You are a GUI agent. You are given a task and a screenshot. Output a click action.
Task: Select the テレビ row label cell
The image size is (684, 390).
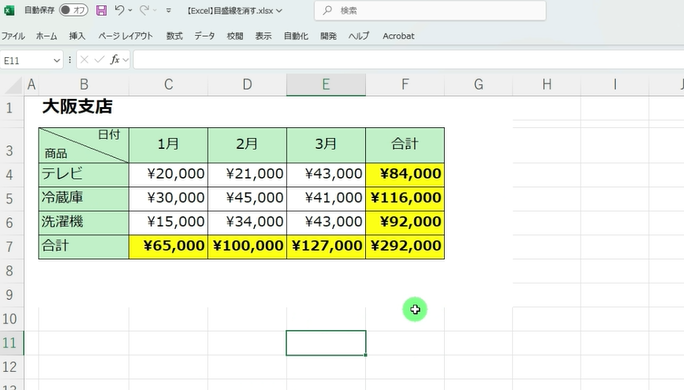[x=84, y=175]
